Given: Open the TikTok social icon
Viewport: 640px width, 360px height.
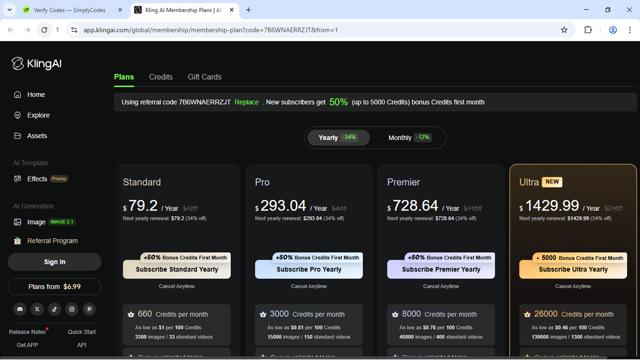Looking at the screenshot, I should click(54, 309).
